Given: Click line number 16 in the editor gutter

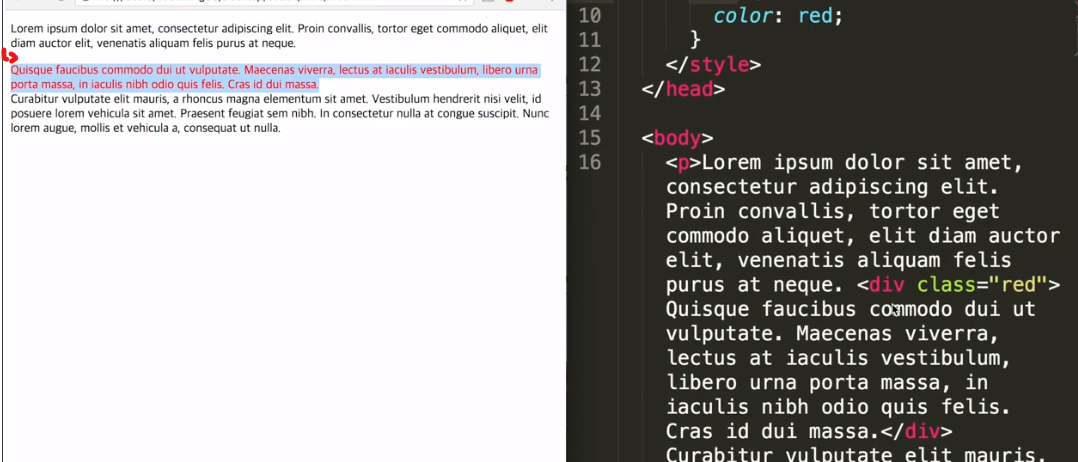Looking at the screenshot, I should [589, 163].
